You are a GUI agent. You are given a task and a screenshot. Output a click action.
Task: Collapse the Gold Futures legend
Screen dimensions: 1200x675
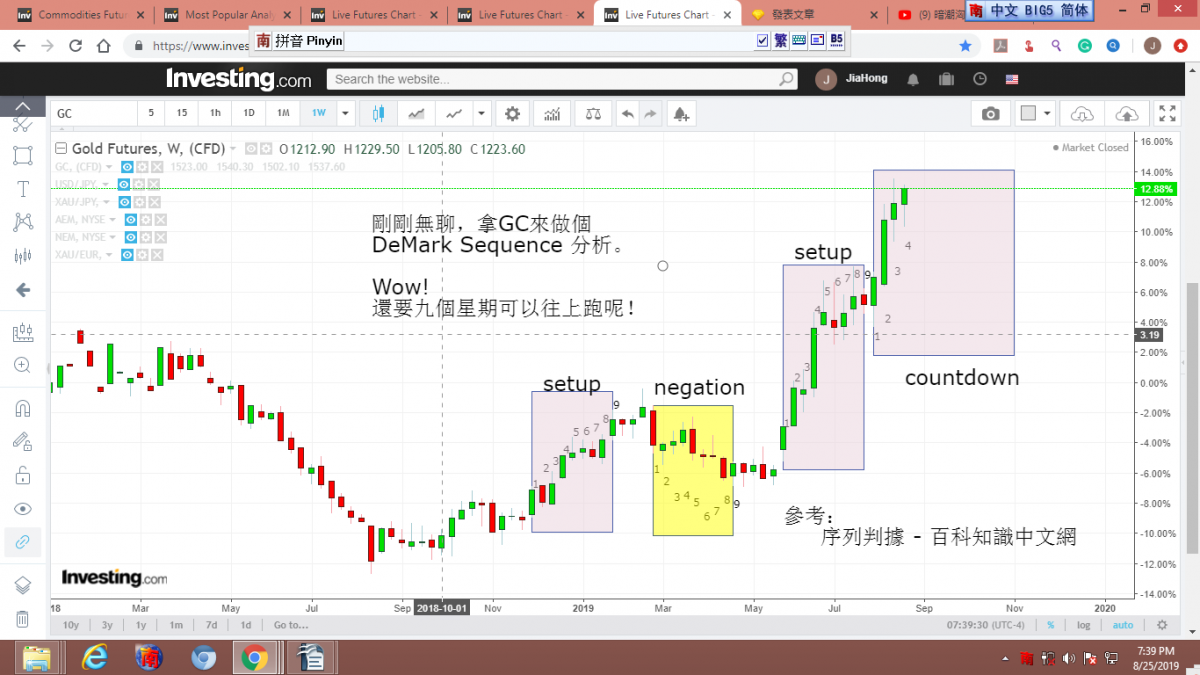[x=60, y=149]
